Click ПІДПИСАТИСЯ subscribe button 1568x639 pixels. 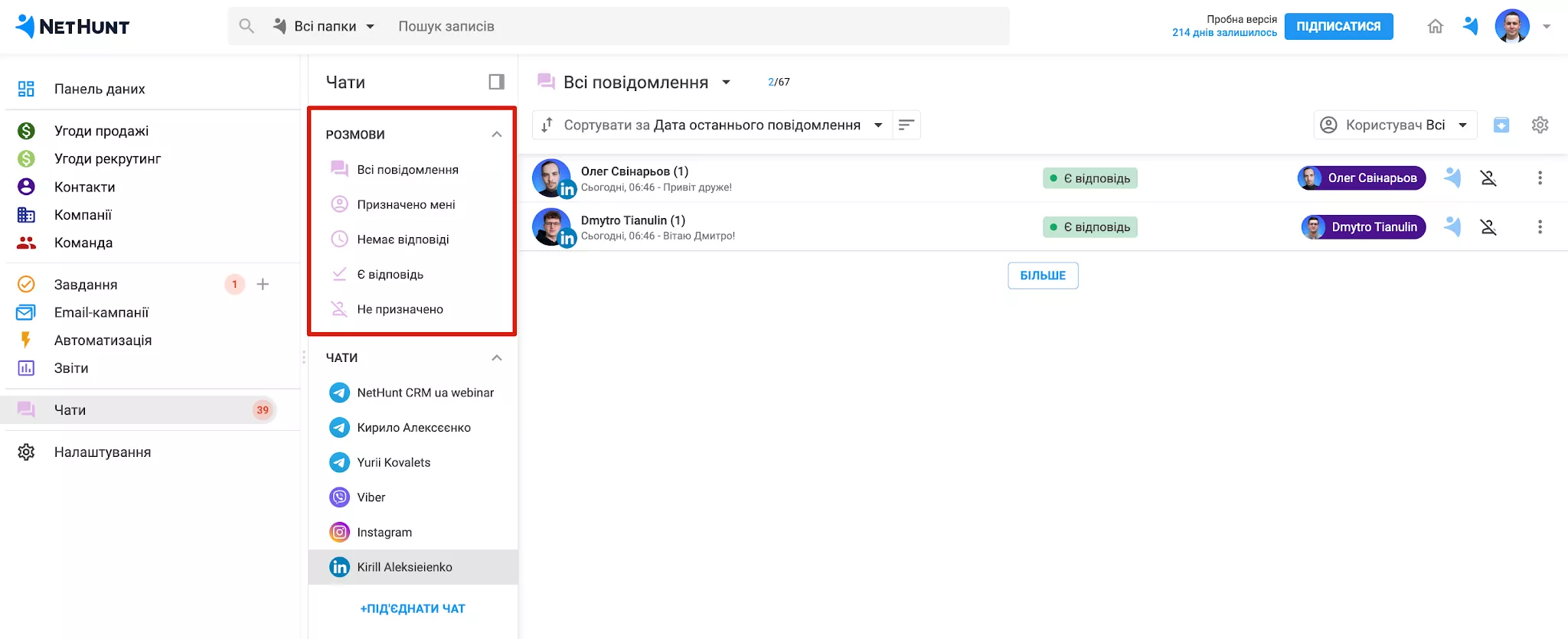[x=1338, y=26]
